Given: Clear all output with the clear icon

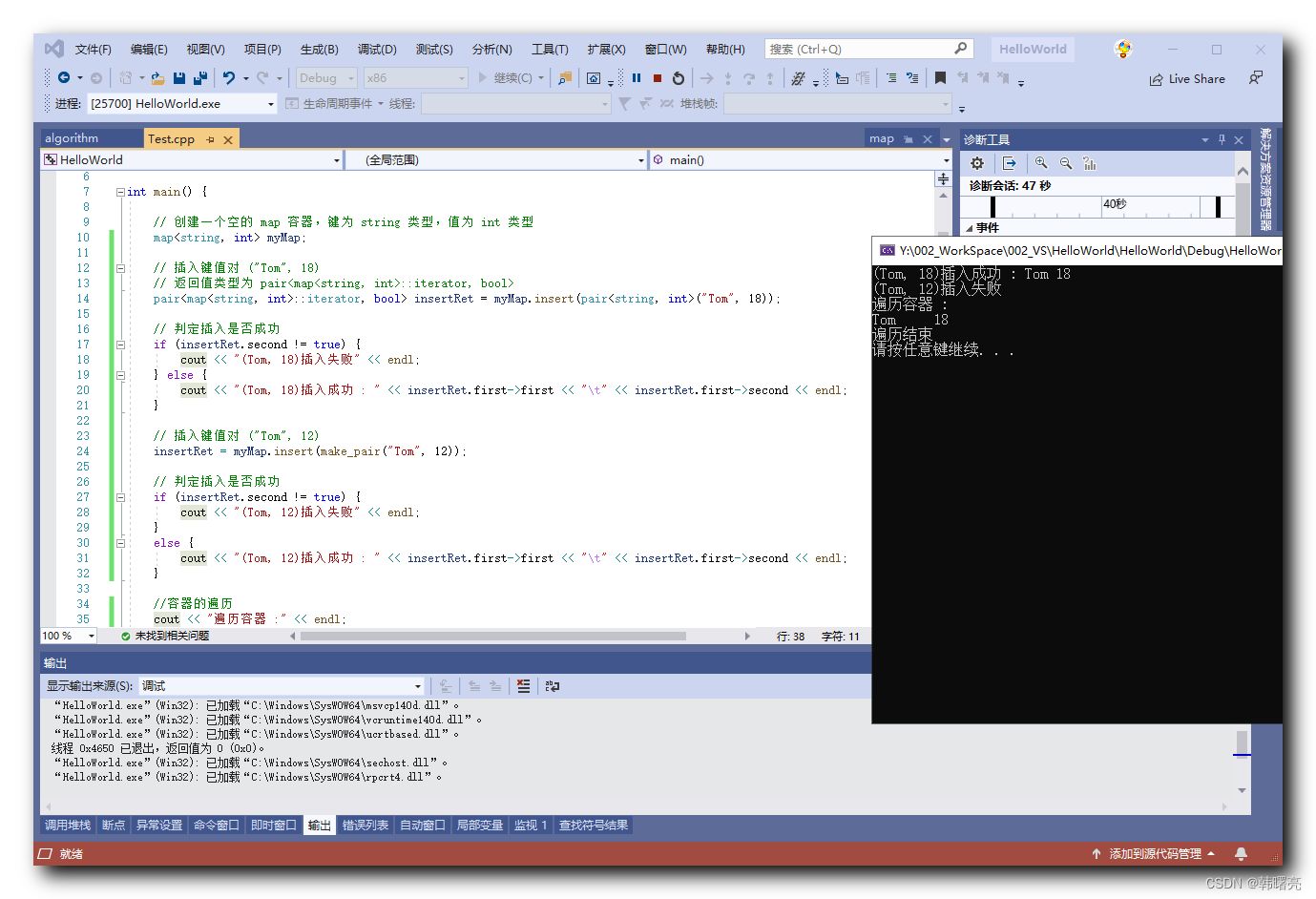Looking at the screenshot, I should [x=523, y=685].
